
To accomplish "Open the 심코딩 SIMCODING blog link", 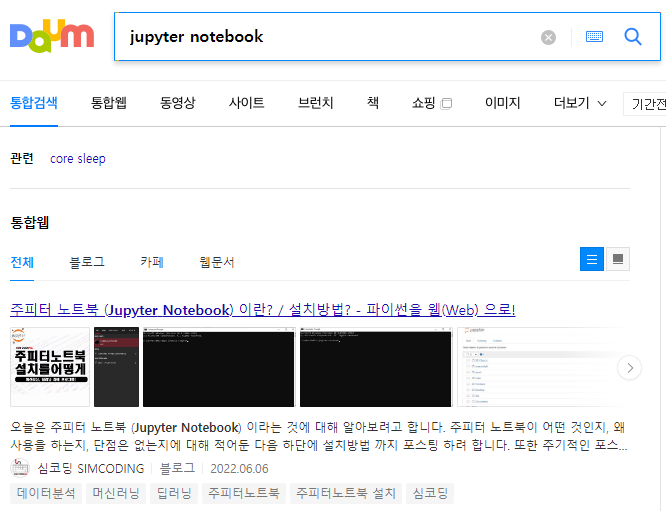I will [x=91, y=469].
